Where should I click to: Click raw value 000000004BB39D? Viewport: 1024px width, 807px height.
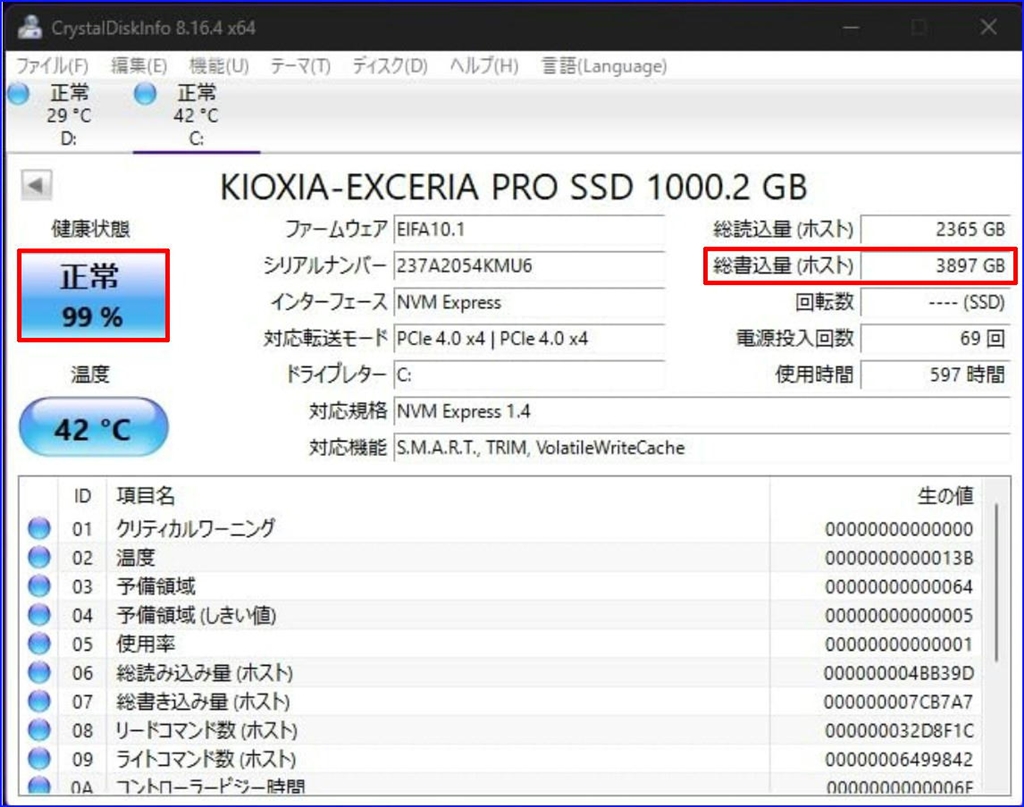899,672
